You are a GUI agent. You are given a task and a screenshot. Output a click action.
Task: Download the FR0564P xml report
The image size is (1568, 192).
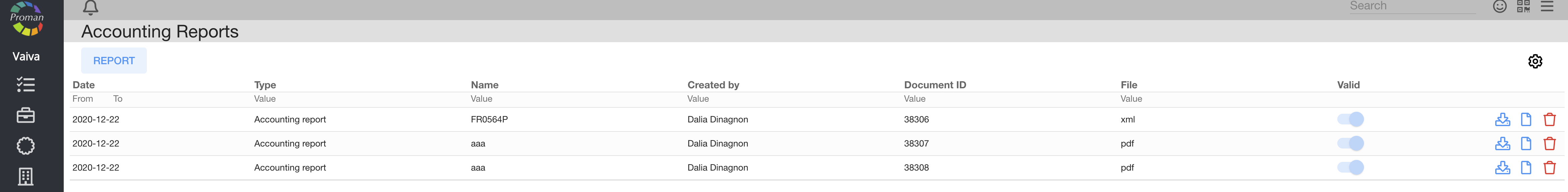(x=1502, y=120)
